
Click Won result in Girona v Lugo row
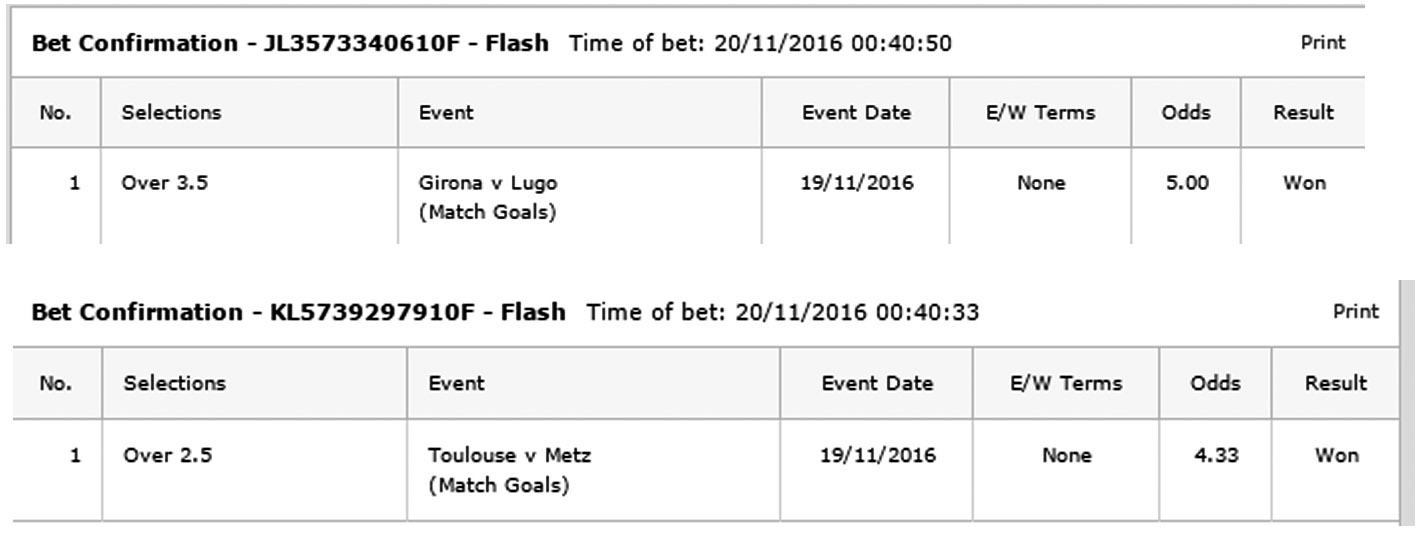[x=1304, y=184]
